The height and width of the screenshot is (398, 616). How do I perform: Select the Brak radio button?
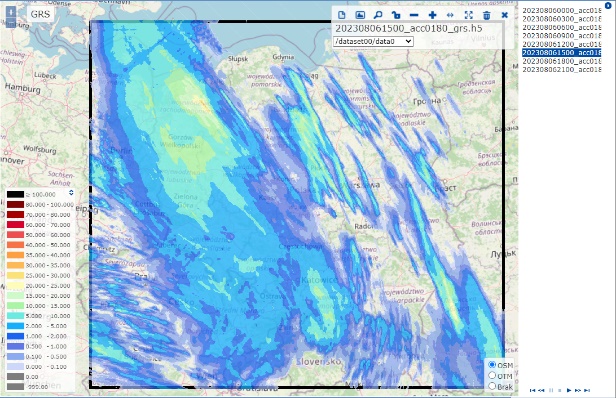point(492,386)
